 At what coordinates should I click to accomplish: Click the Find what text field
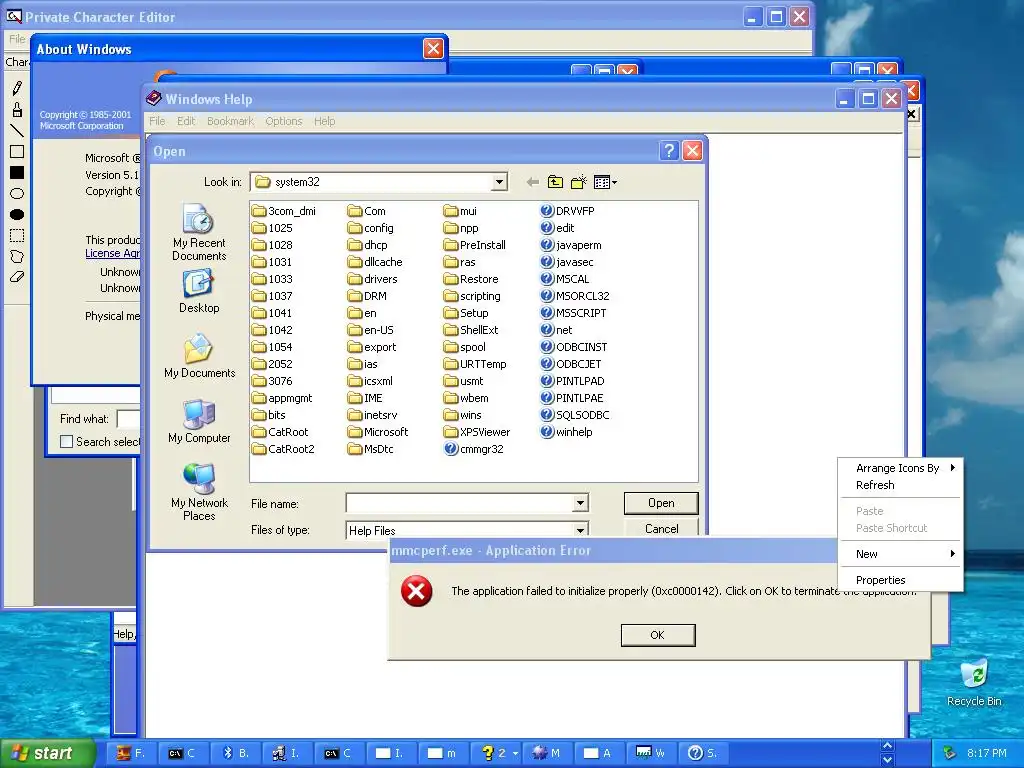pos(129,419)
